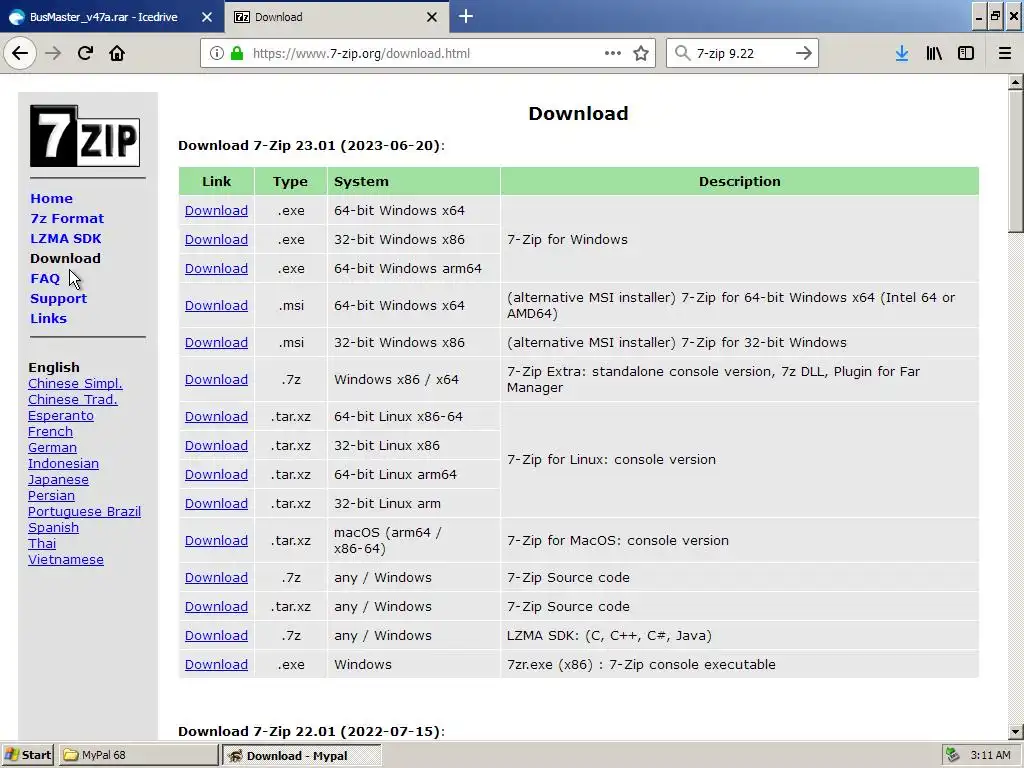Switch language to German
This screenshot has width=1024, height=768.
click(x=52, y=448)
